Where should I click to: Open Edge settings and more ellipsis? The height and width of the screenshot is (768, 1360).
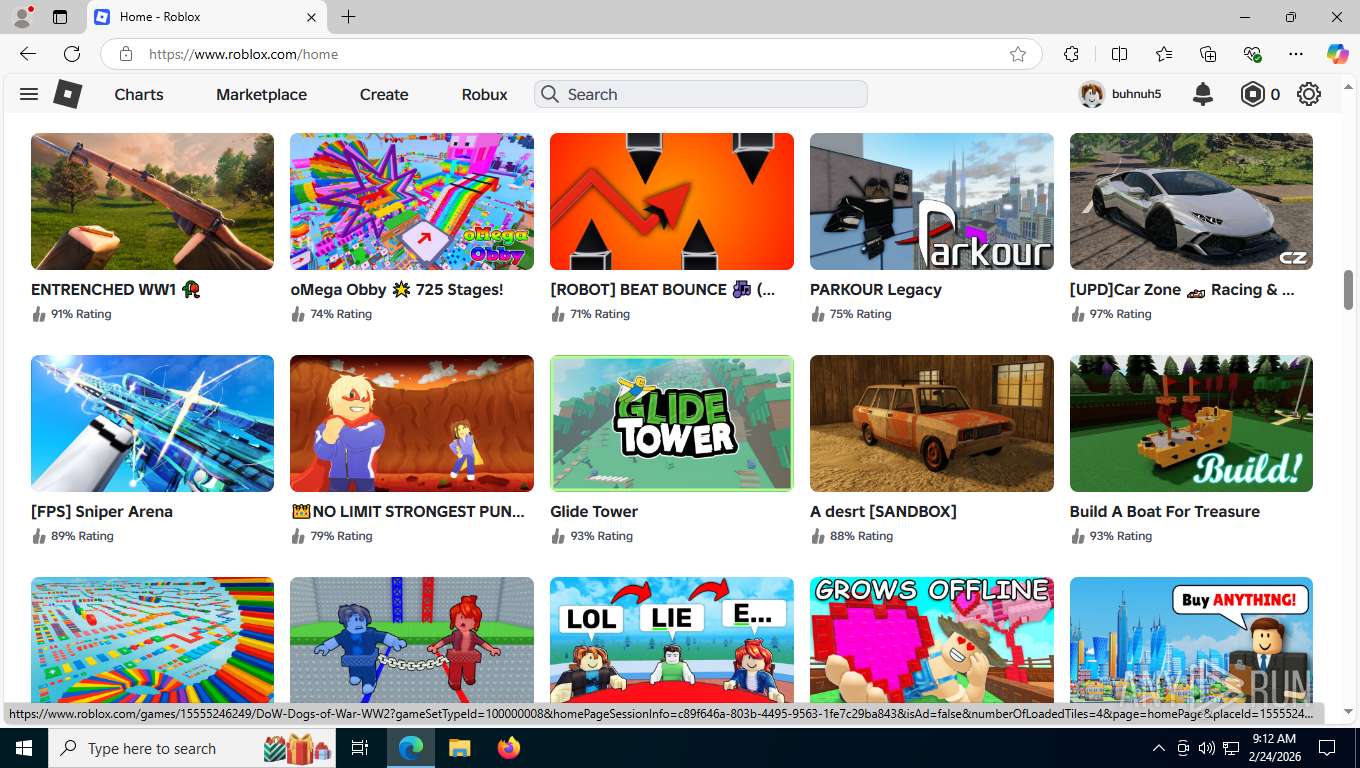(1296, 54)
